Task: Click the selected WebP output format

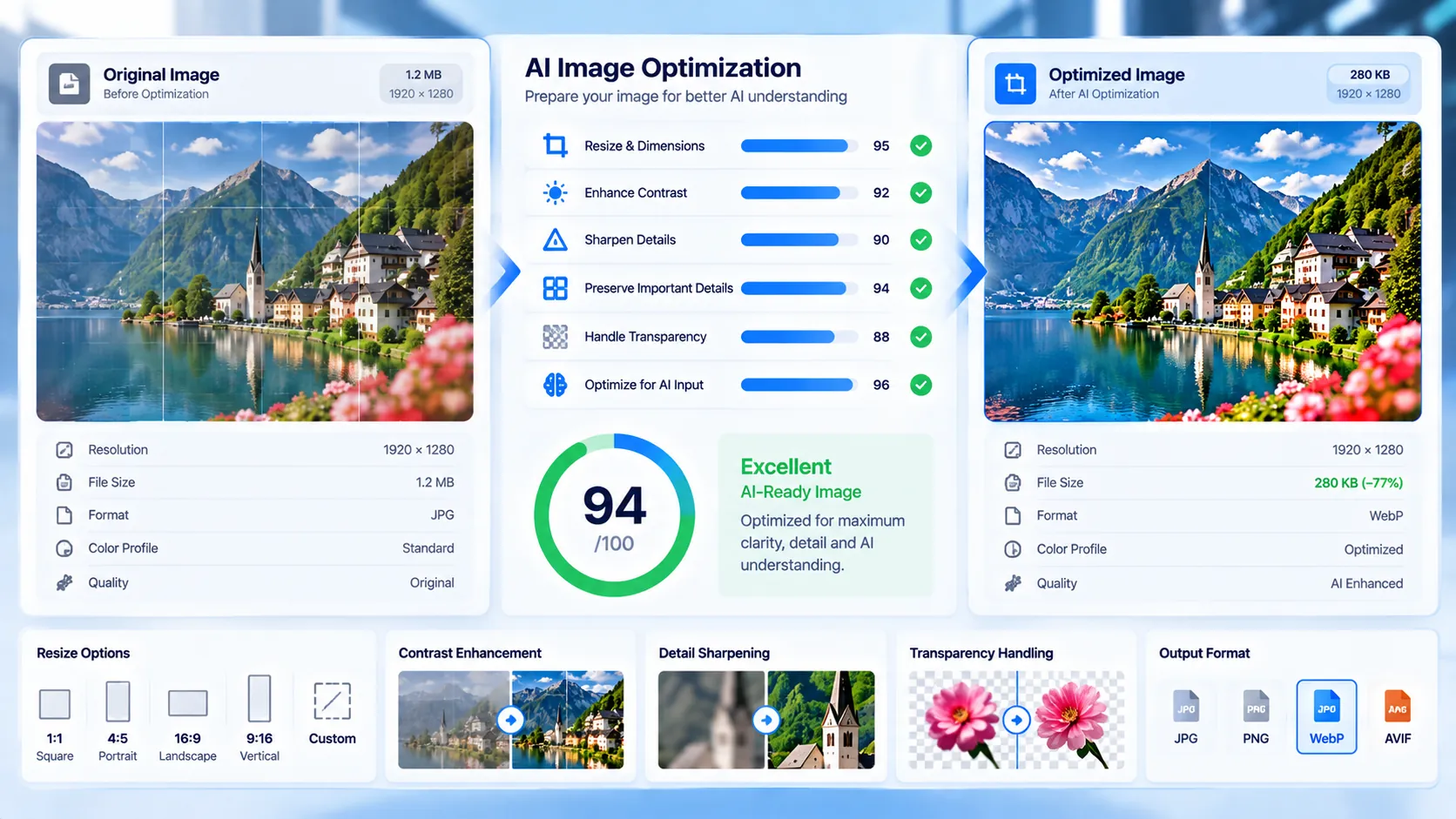Action: 1326,716
